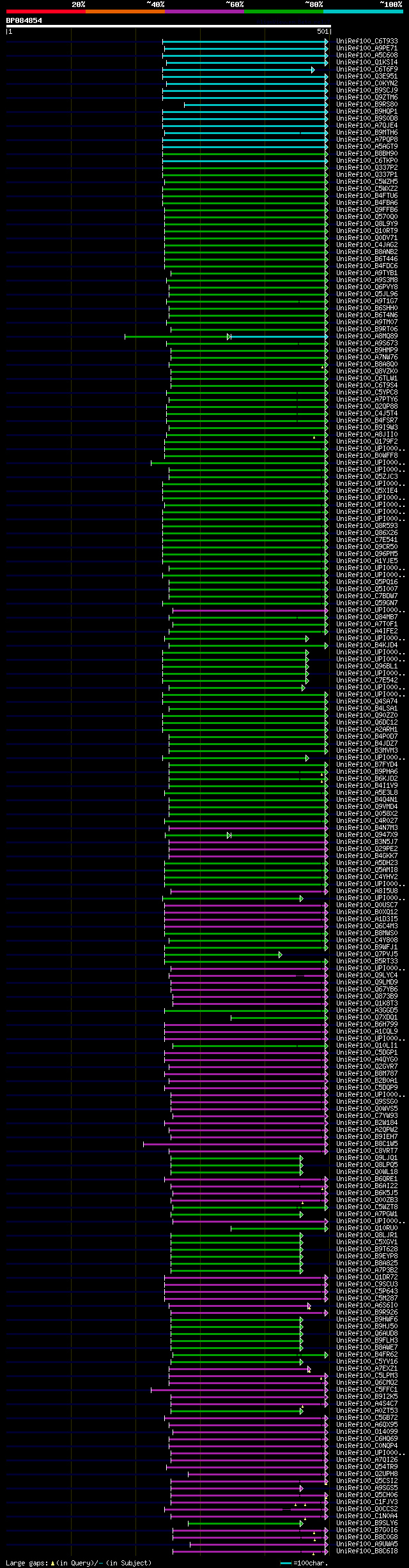Open hit UniRef100_Q9FFB6
Screen dimensions: 409x1568
pos(367,210)
